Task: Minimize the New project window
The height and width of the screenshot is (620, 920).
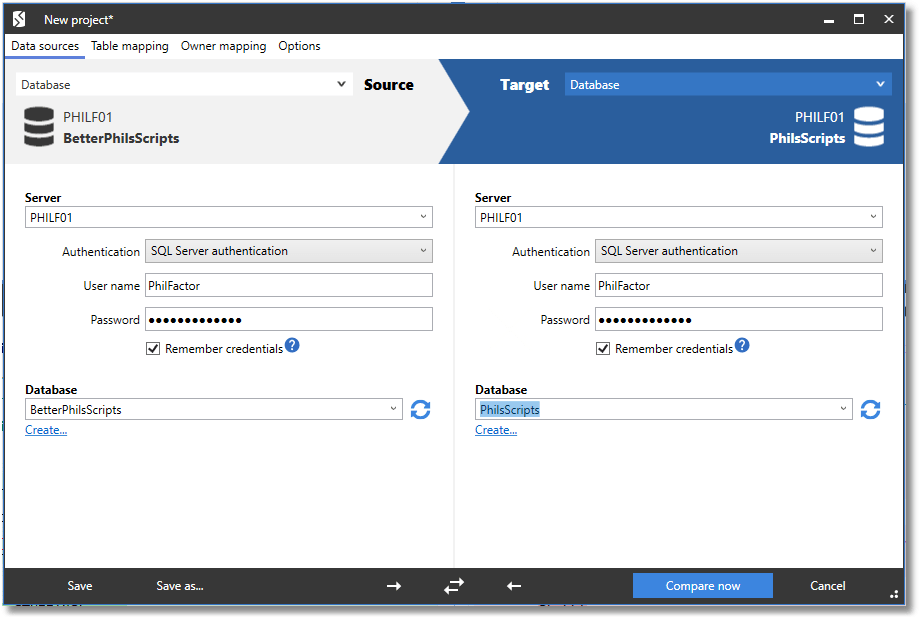Action: 829,21
